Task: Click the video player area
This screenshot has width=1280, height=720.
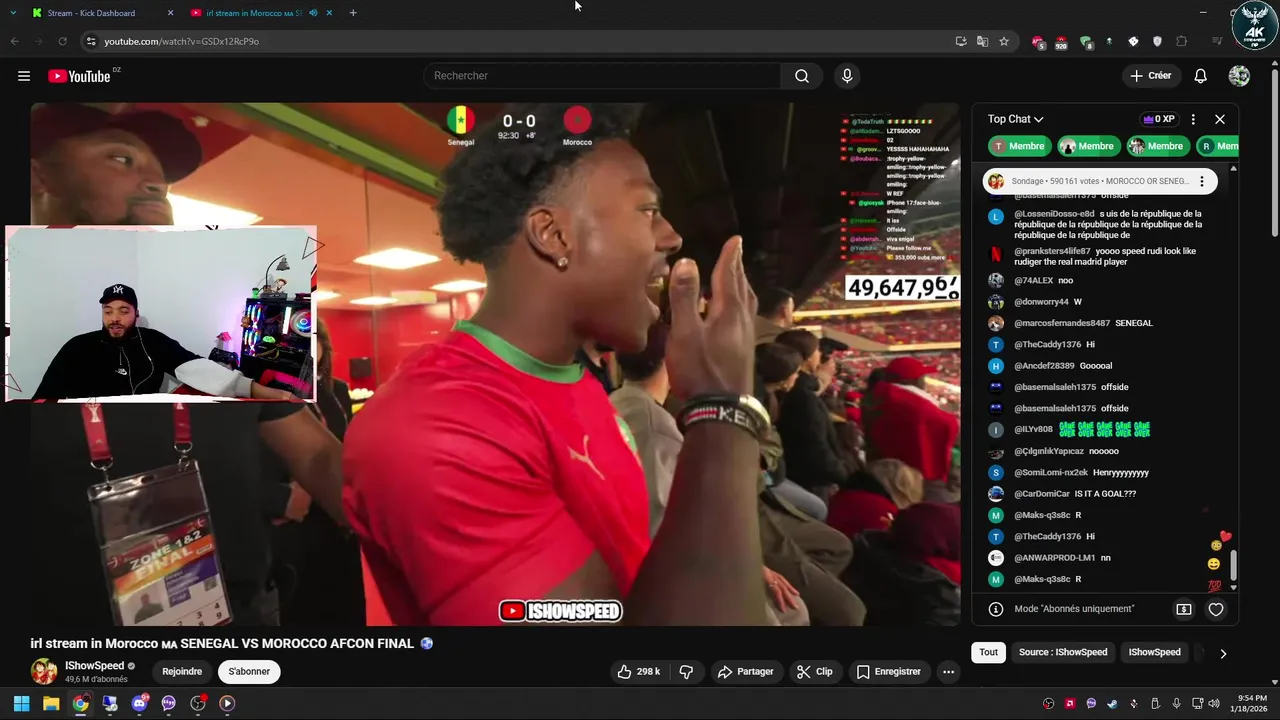Action: click(496, 364)
